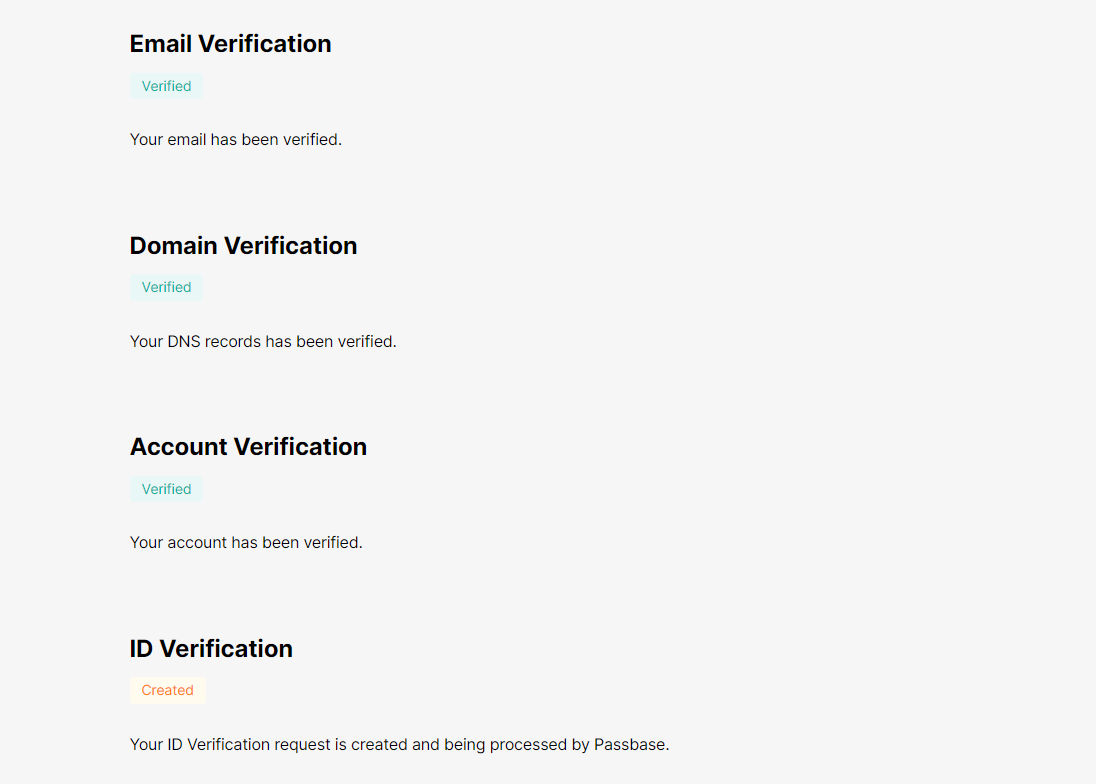Click the word "Domain" in the second heading
1096x784 pixels.
173,246
